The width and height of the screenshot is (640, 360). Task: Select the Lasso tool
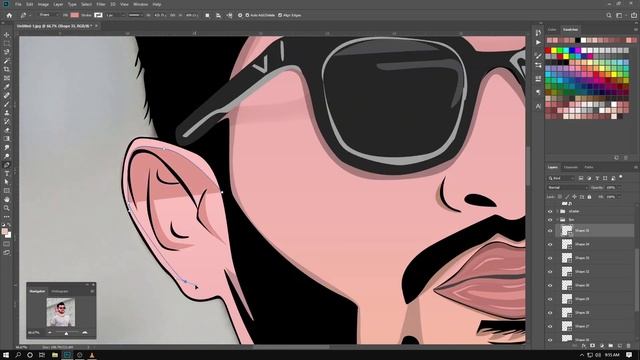[x=7, y=52]
